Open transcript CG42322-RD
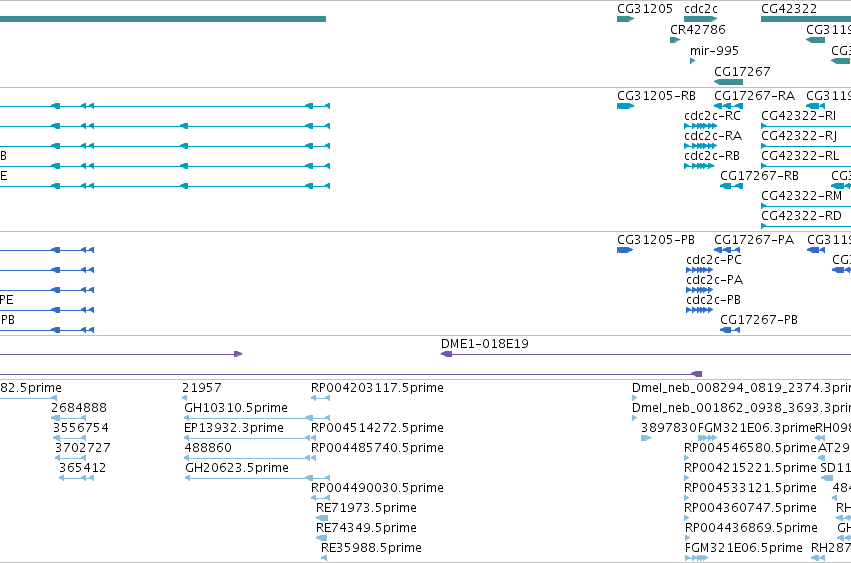The height and width of the screenshot is (563, 851). 801,216
